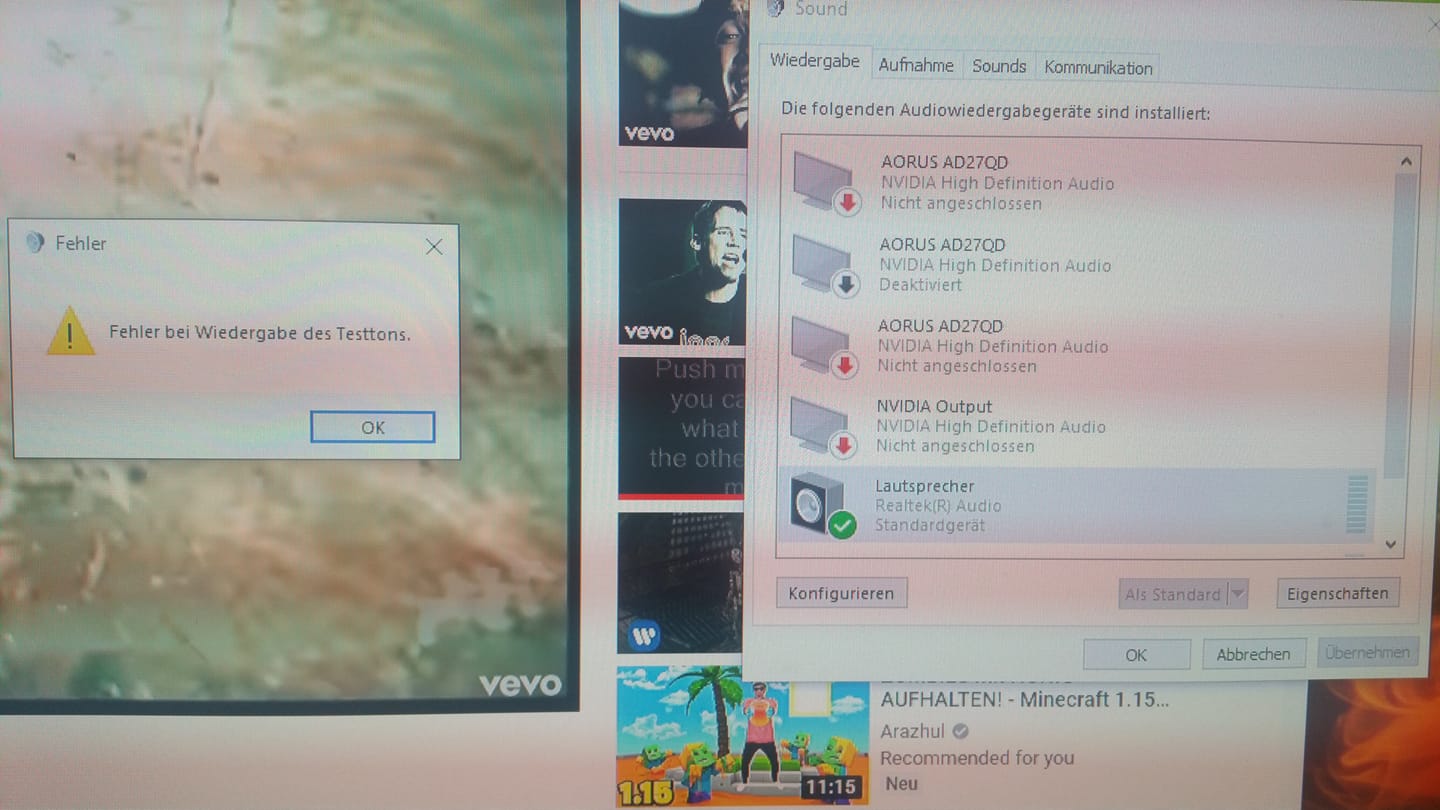Click the monitor icon of the Deaktiviert device

pyautogui.click(x=825, y=265)
